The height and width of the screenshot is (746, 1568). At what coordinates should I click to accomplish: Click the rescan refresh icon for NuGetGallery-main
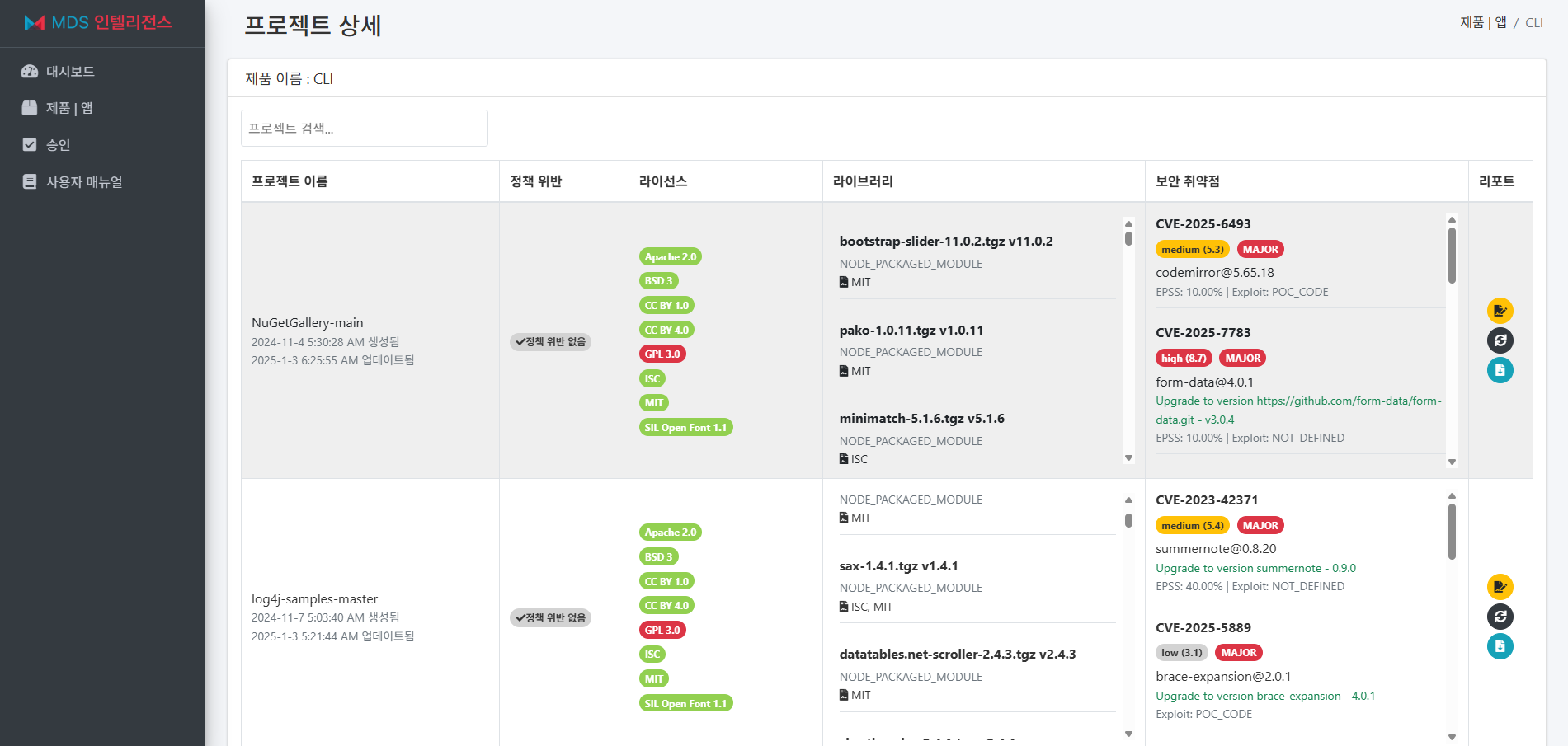pos(1500,340)
